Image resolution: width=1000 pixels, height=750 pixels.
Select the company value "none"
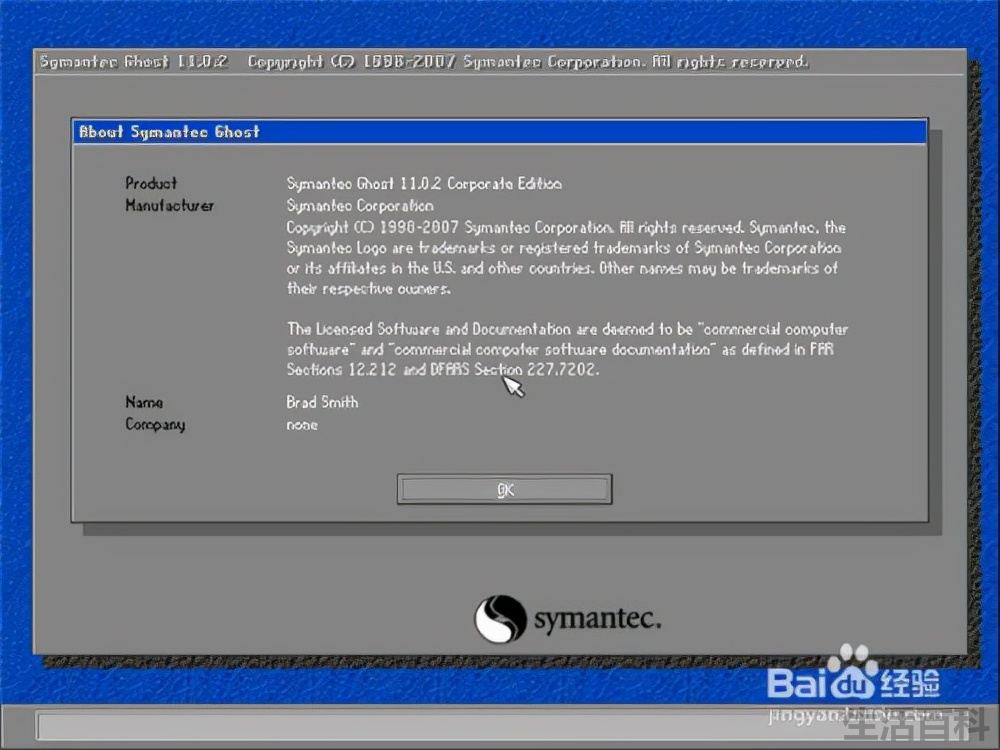(x=302, y=425)
